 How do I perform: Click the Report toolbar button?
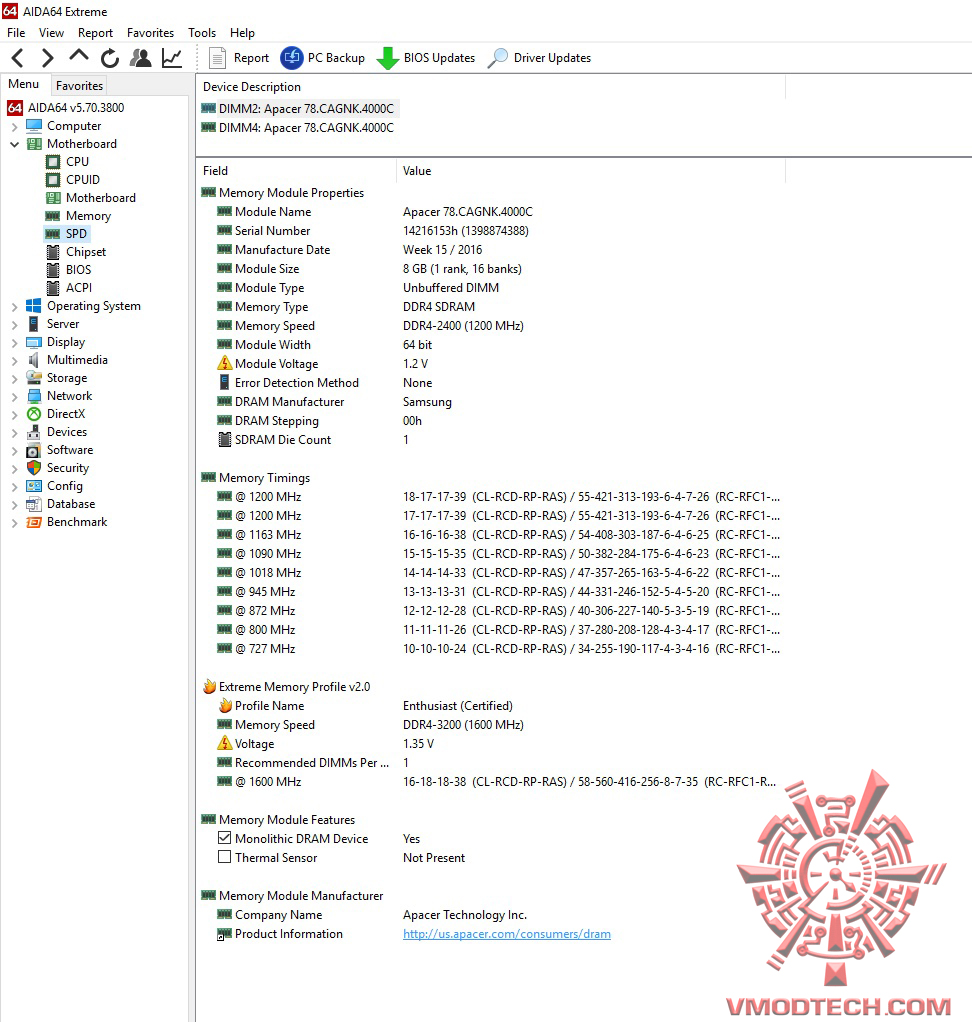click(239, 58)
